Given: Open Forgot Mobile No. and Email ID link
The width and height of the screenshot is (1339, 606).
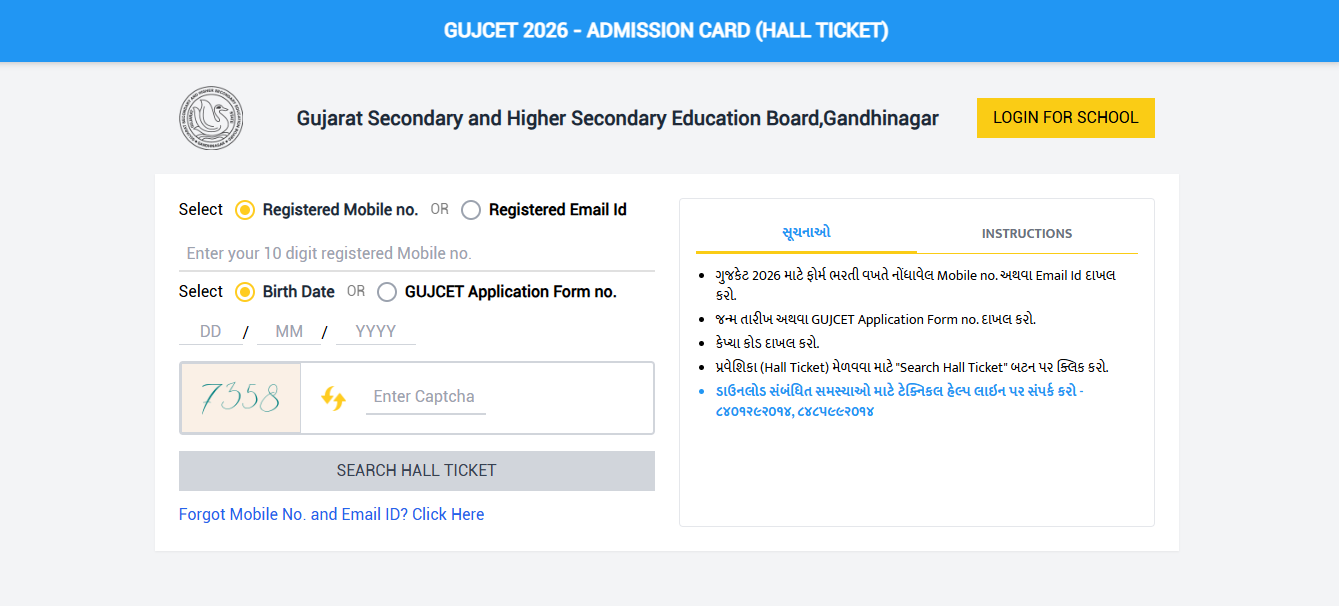Looking at the screenshot, I should pyautogui.click(x=330, y=513).
